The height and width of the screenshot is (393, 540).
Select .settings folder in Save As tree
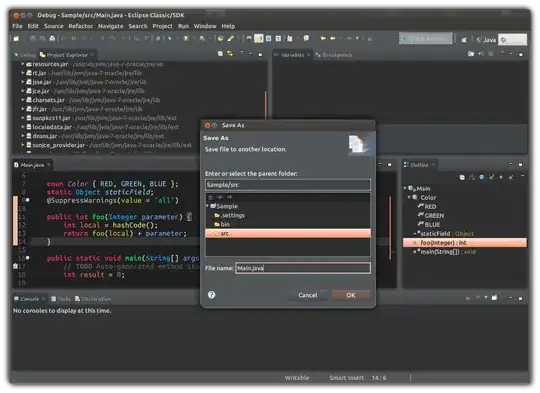[229, 215]
